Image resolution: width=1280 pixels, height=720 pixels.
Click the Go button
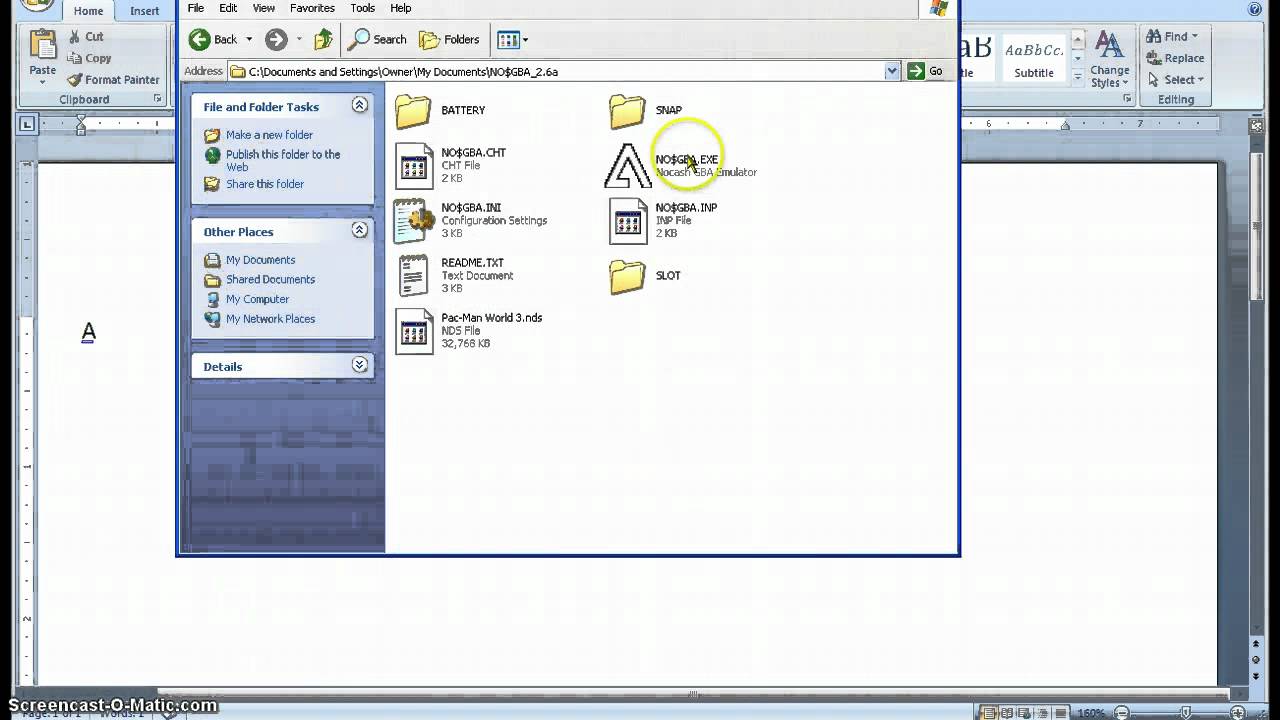[x=926, y=71]
